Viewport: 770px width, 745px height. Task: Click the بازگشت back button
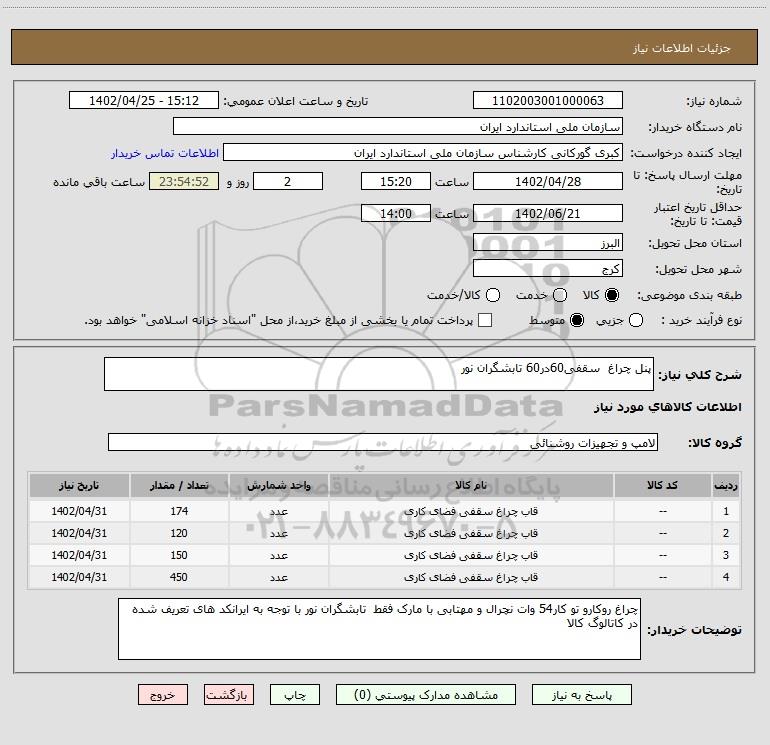point(229,695)
